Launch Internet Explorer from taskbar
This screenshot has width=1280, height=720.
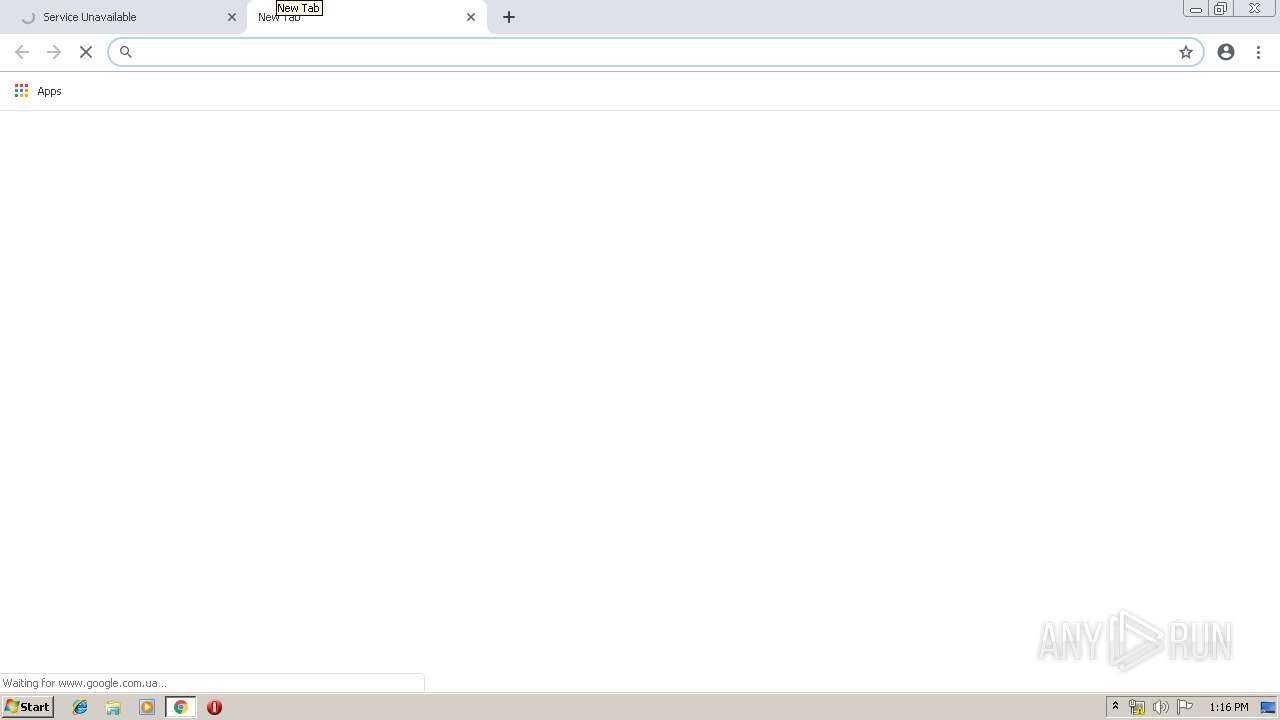80,707
